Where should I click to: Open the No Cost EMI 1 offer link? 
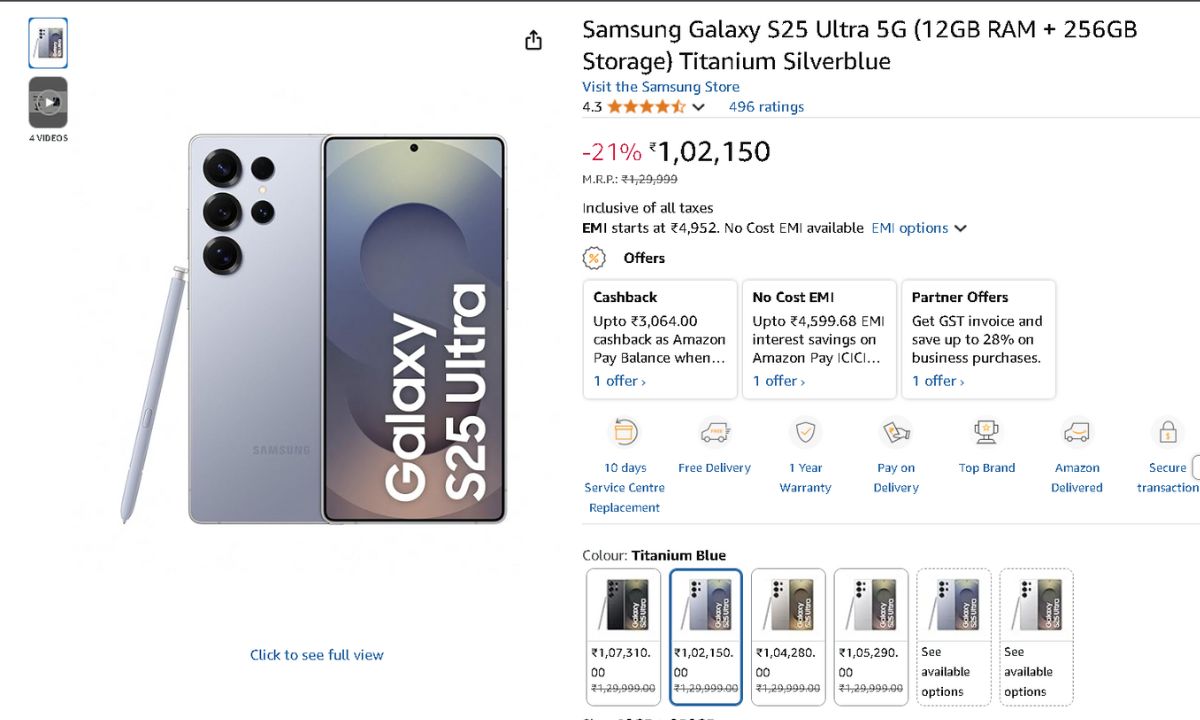pyautogui.click(x=778, y=381)
